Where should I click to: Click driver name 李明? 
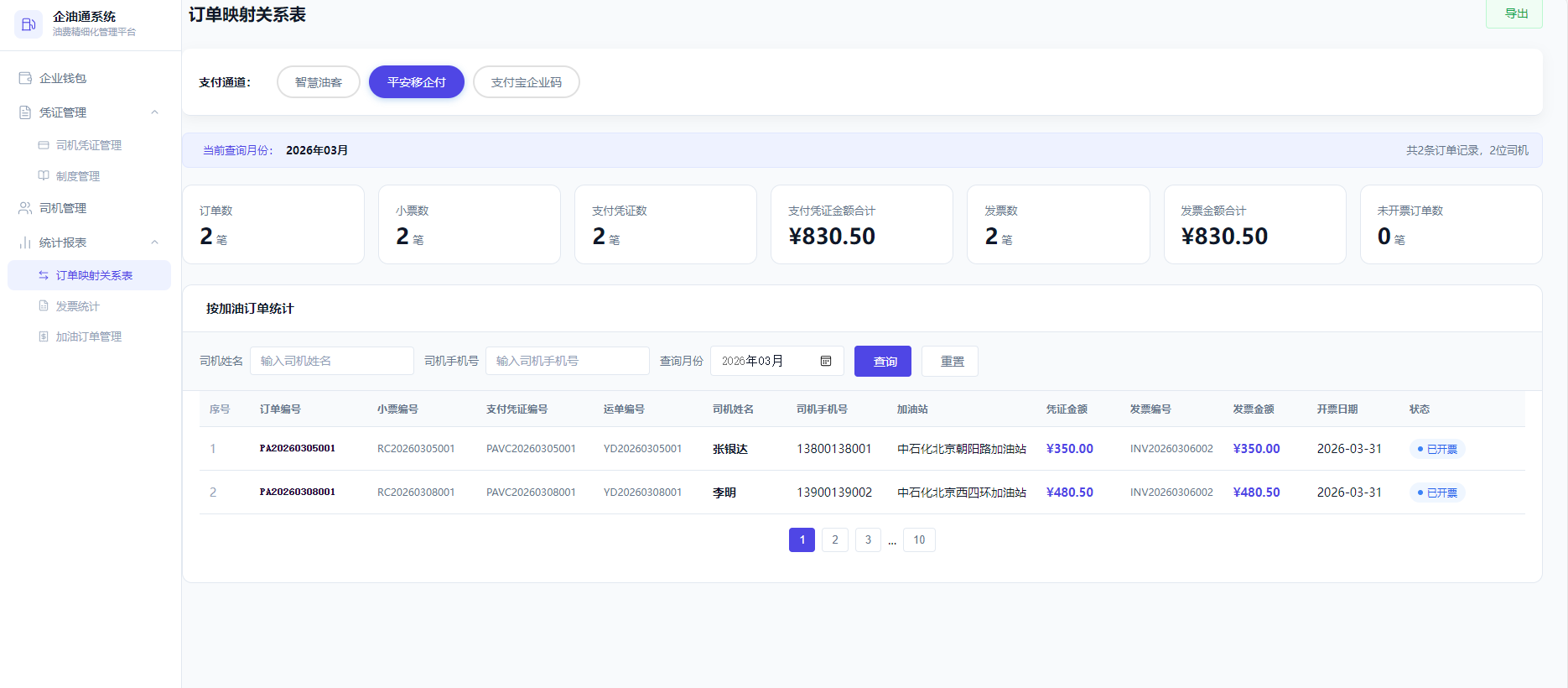[724, 493]
